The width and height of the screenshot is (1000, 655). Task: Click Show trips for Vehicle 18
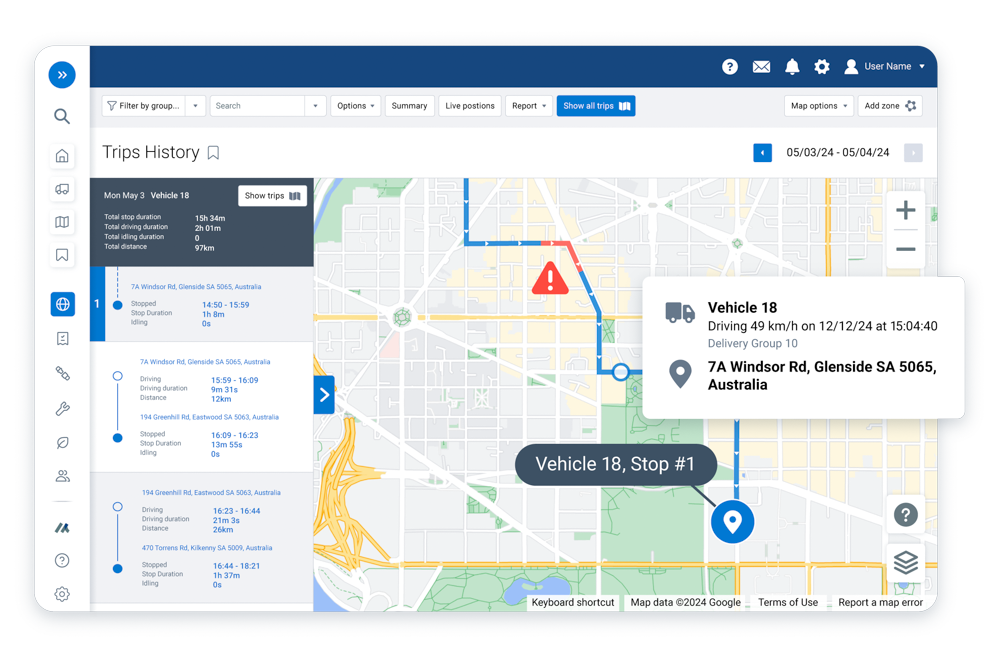coord(272,196)
